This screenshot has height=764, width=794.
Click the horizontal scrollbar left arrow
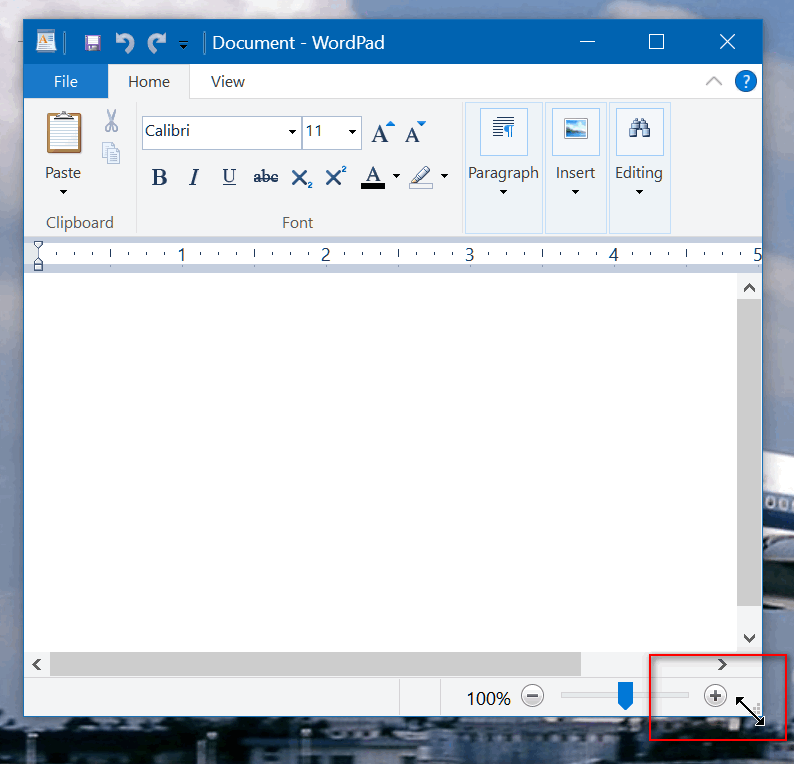click(x=36, y=664)
